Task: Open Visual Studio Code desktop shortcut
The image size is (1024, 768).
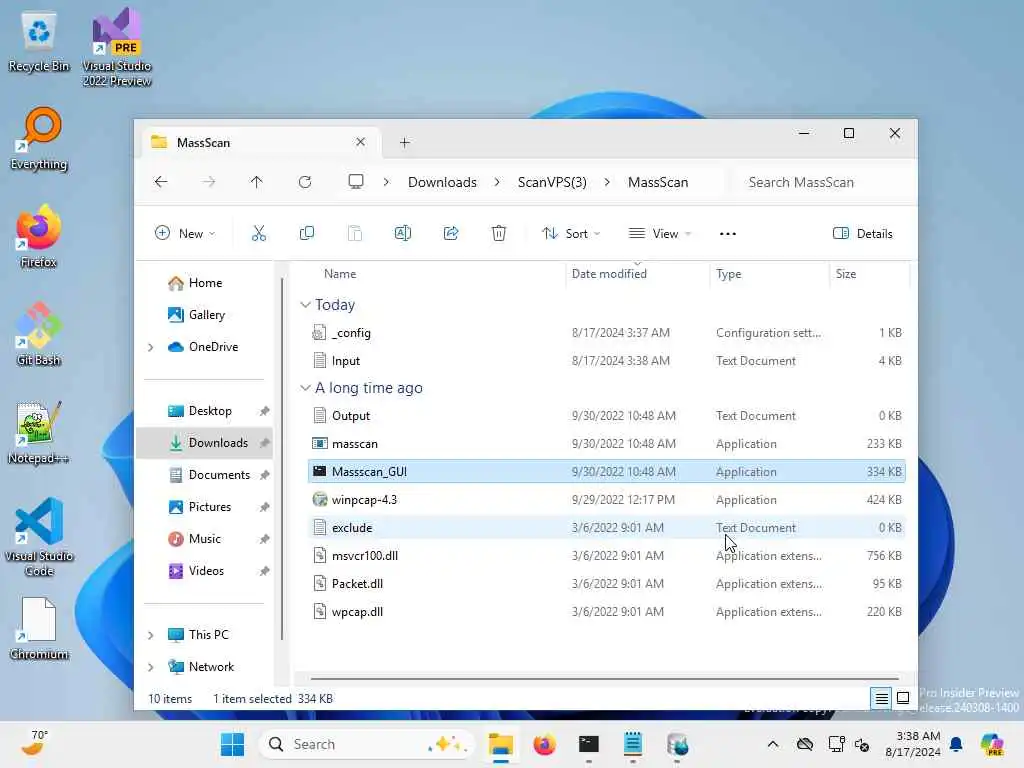Action: point(39,537)
